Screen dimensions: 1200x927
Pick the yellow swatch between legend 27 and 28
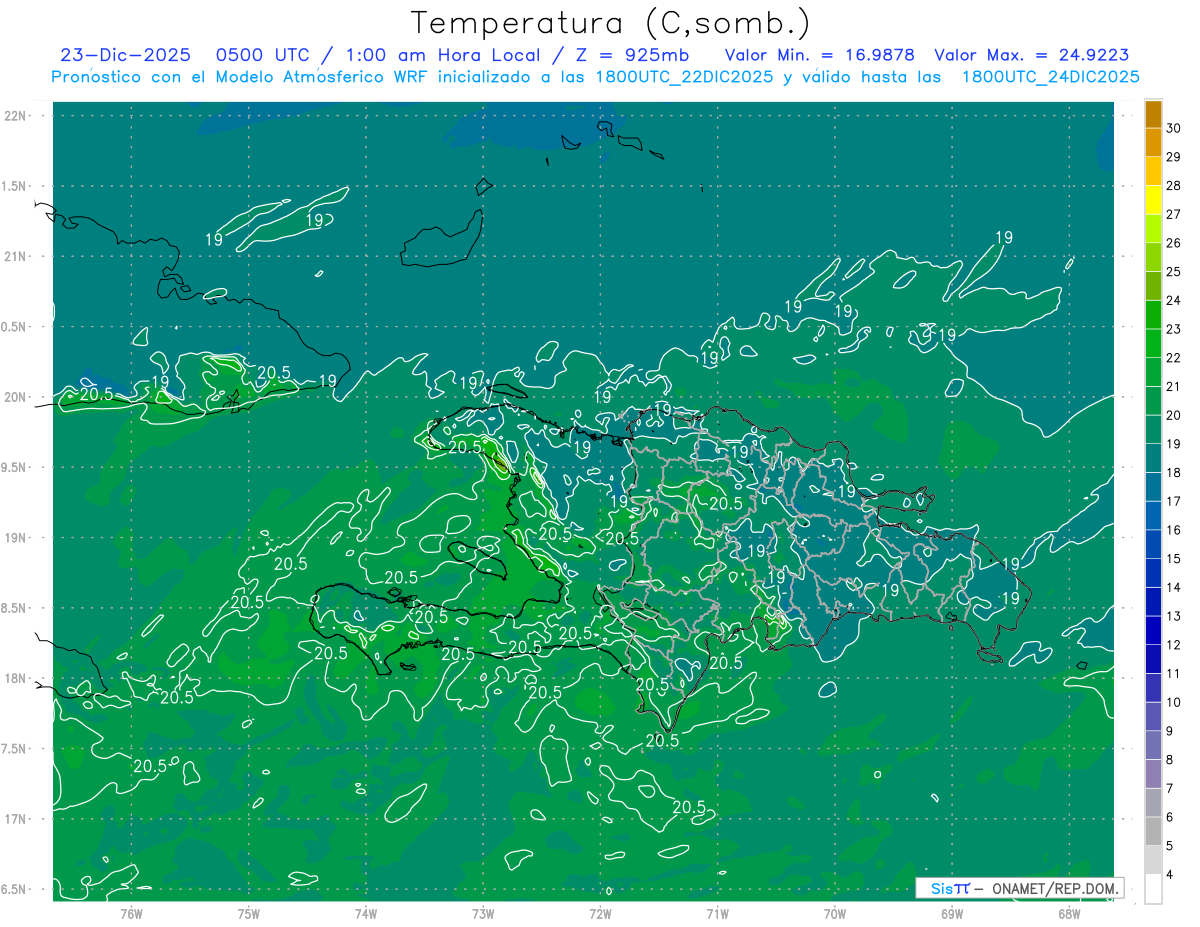pyautogui.click(x=1153, y=200)
